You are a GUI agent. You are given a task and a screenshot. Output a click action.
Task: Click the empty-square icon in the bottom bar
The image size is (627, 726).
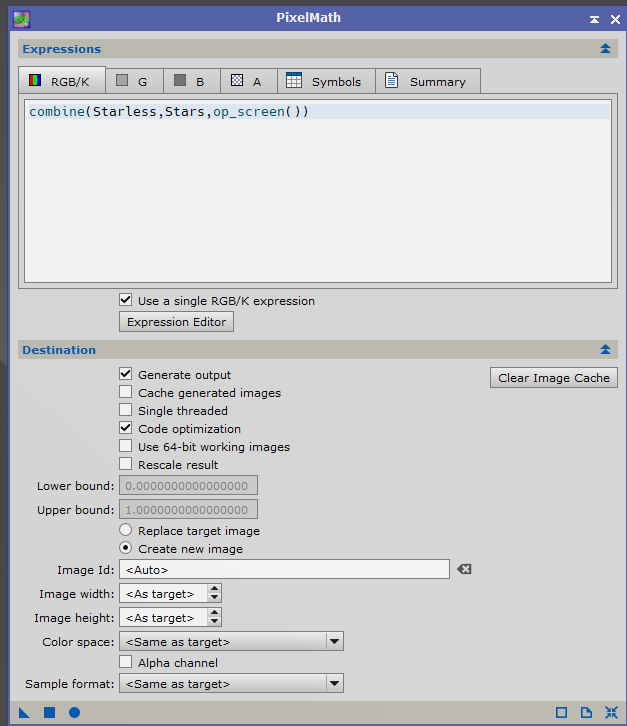[561, 713]
